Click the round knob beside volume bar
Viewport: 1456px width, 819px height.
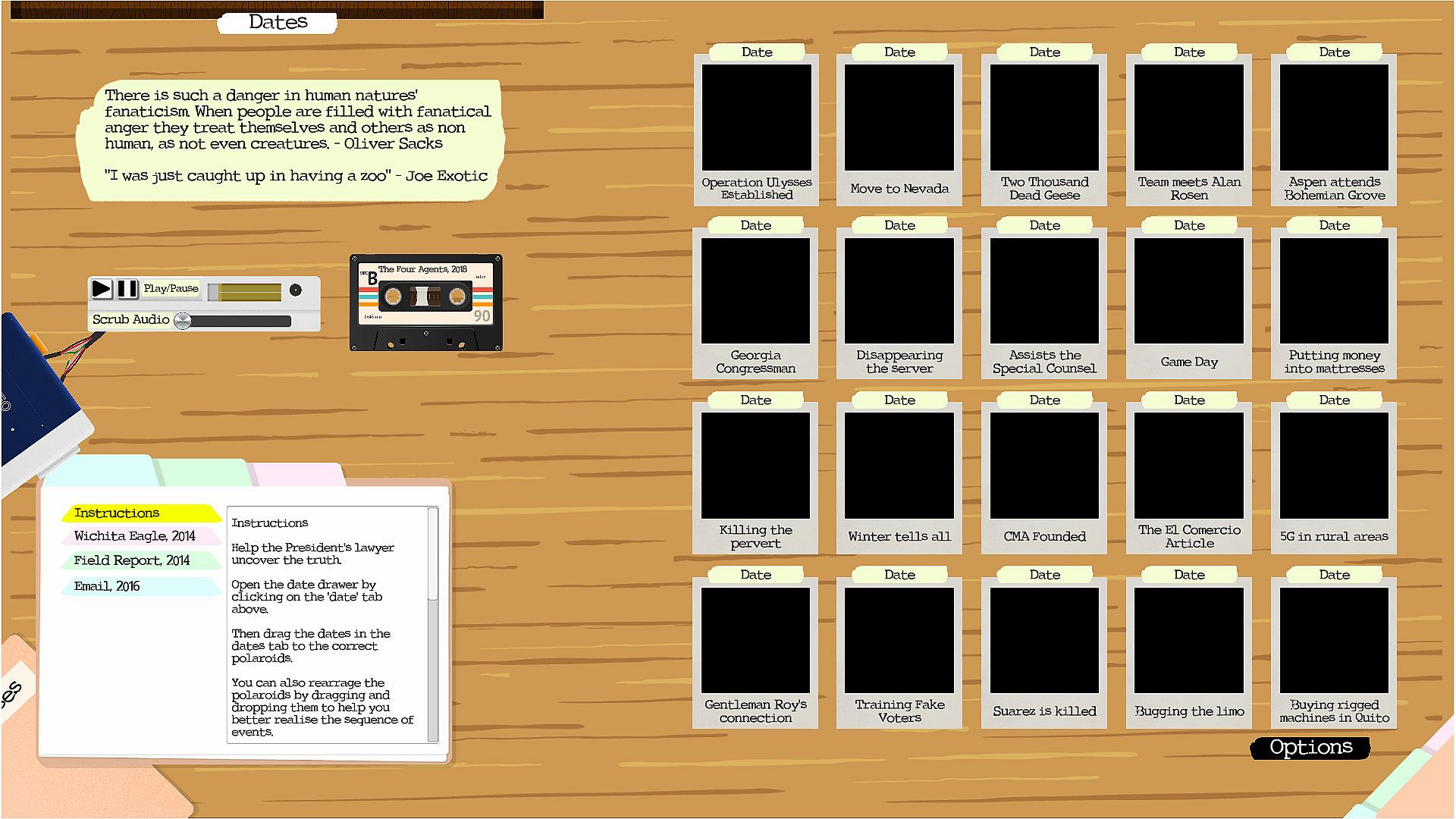296,290
